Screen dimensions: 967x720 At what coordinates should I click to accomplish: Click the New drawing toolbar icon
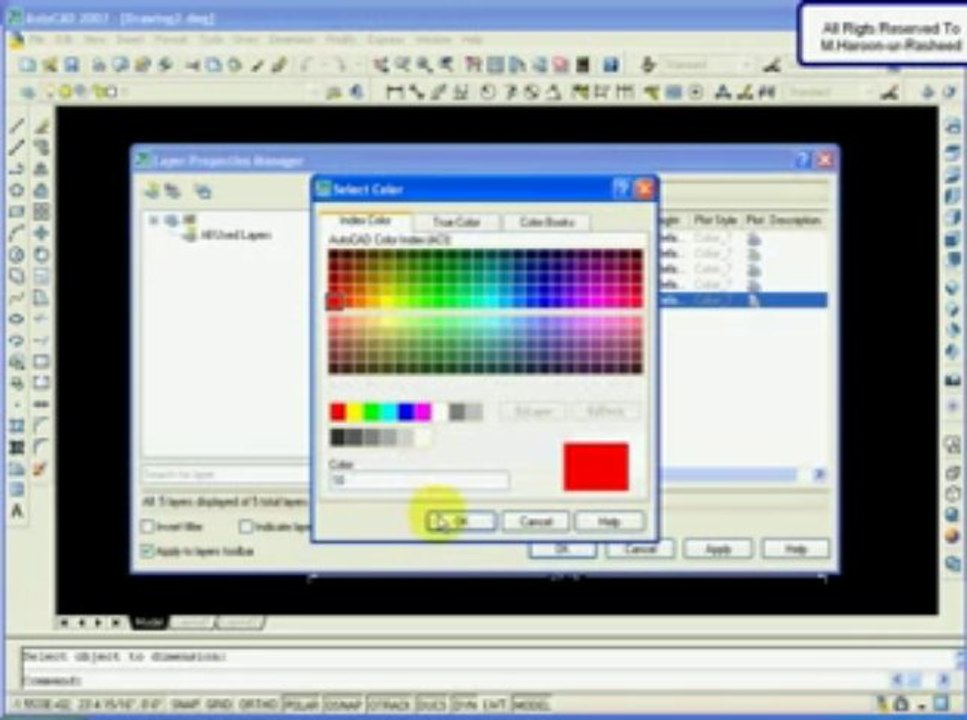[x=27, y=65]
